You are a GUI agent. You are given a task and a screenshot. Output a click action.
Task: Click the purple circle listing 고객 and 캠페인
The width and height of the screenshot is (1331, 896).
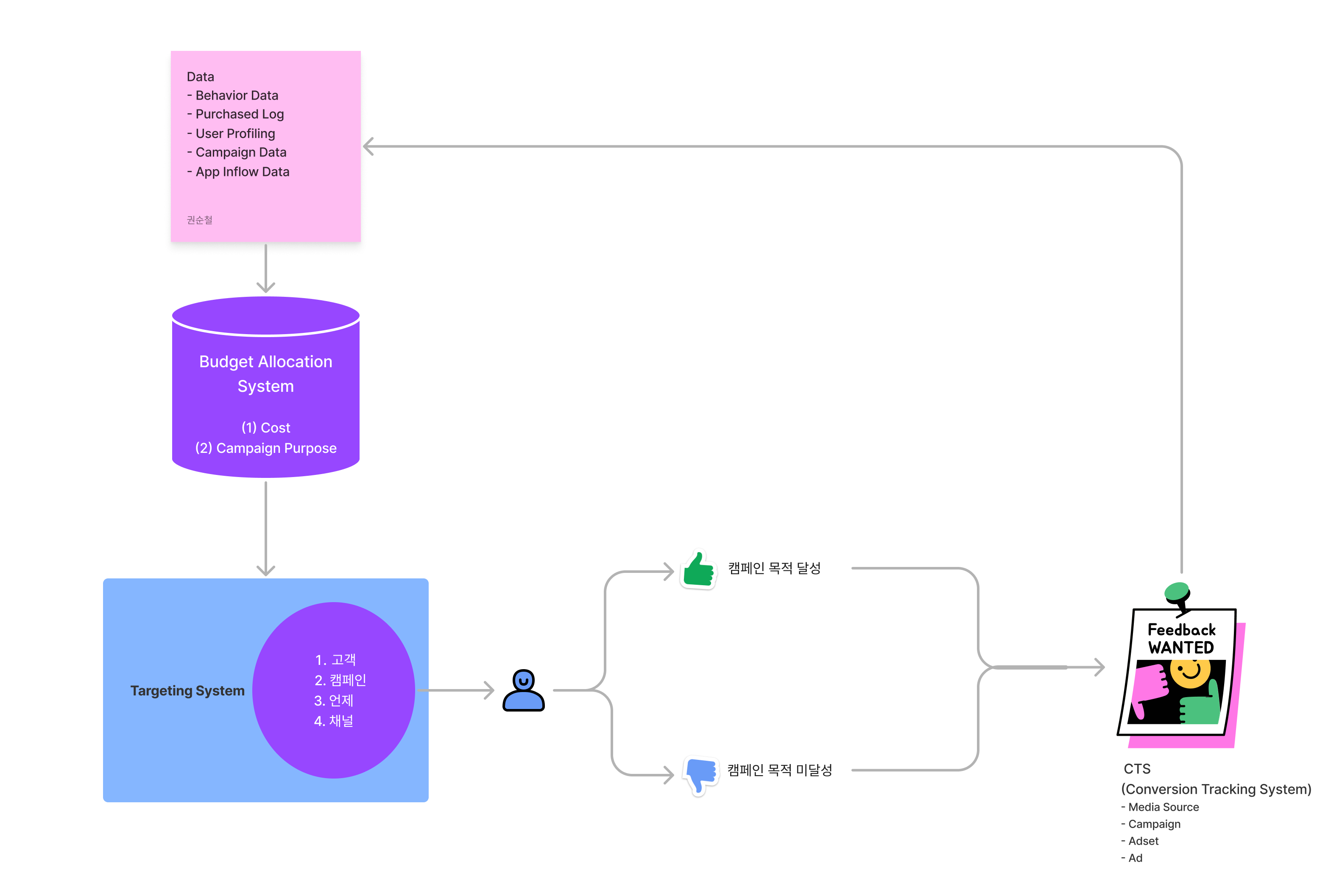coord(335,690)
